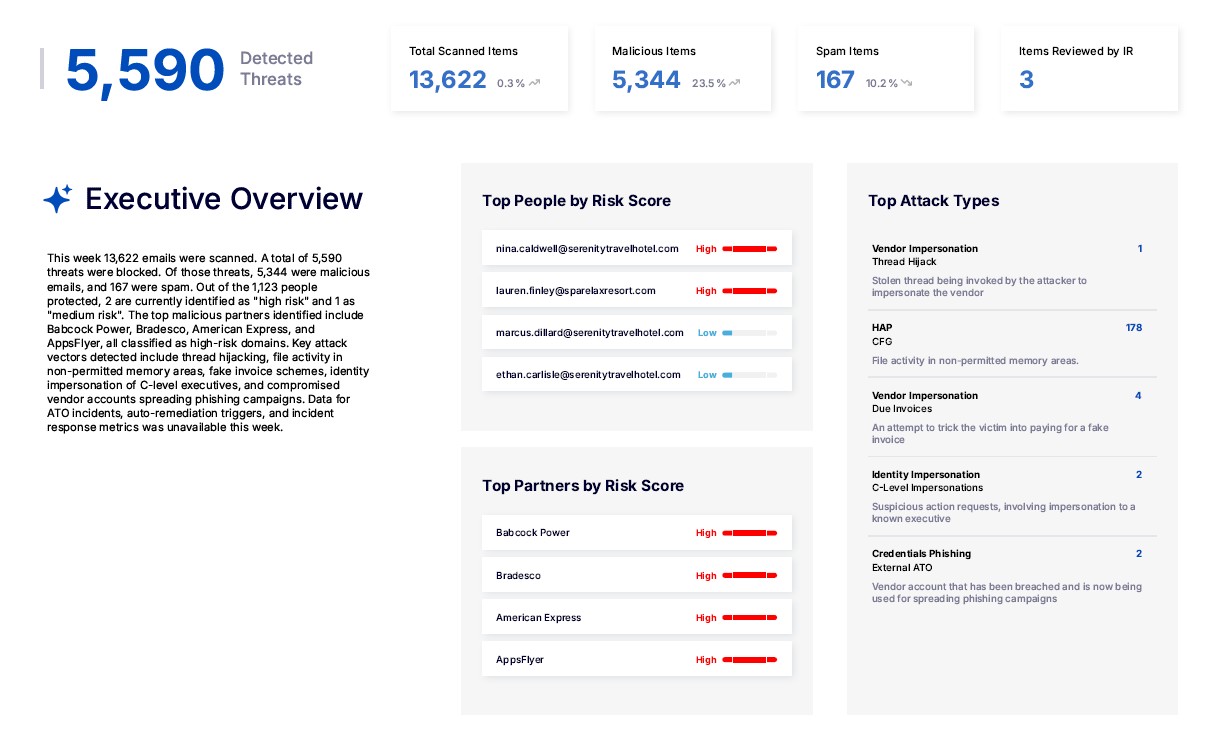Image resolution: width=1211 pixels, height=748 pixels.
Task: Open the lauren.finley@sparelaxresort.com email entry
Action: pos(575,291)
